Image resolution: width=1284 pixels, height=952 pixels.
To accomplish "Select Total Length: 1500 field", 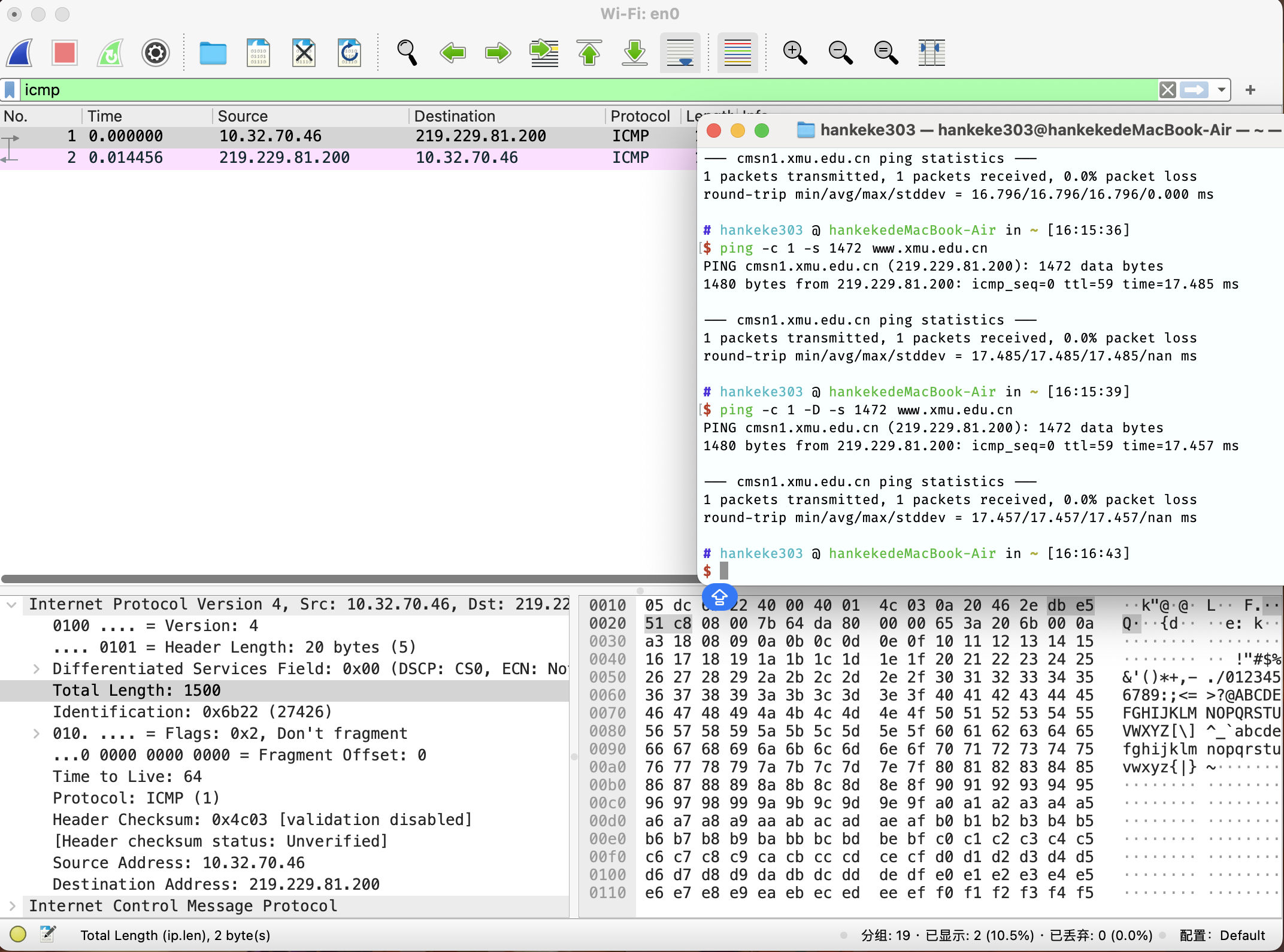I will coord(284,691).
